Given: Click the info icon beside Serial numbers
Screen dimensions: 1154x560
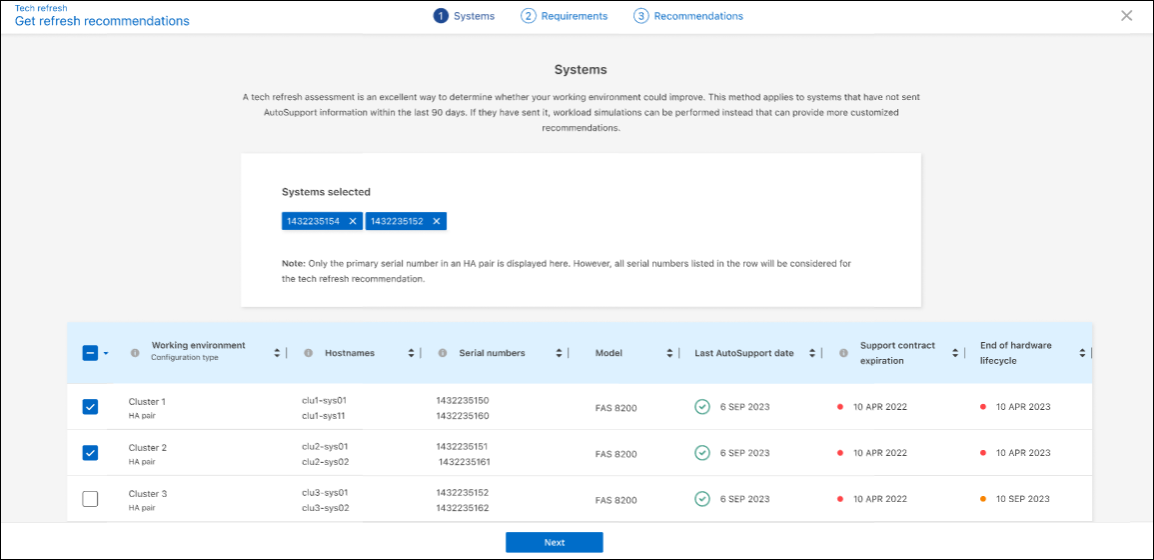Looking at the screenshot, I should pos(442,353).
